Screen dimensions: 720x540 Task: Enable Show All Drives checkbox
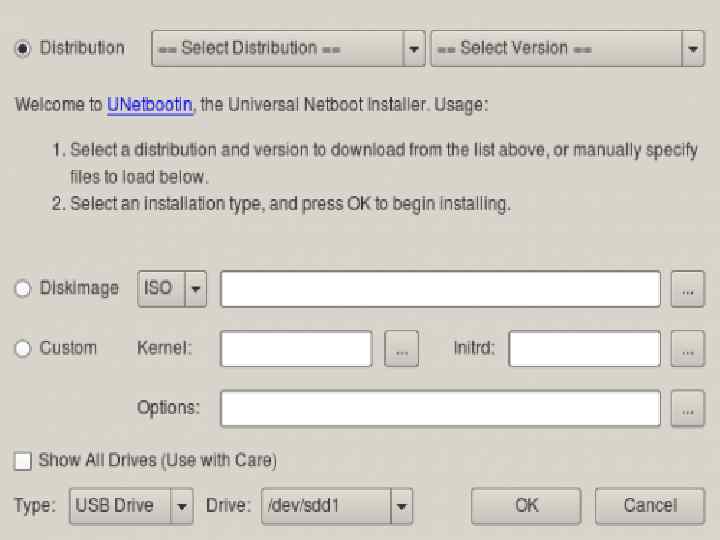coord(22,461)
